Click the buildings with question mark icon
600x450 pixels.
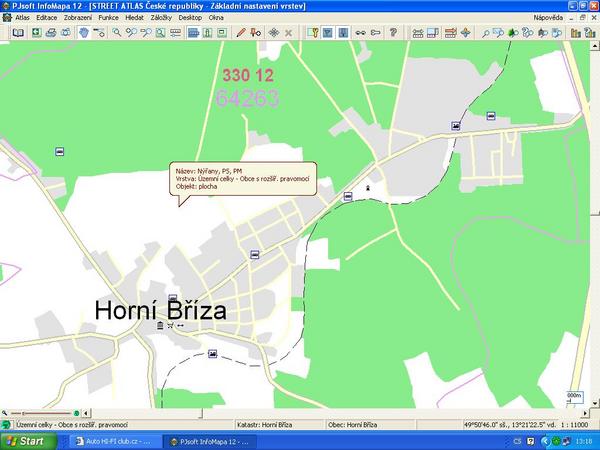click(590, 33)
